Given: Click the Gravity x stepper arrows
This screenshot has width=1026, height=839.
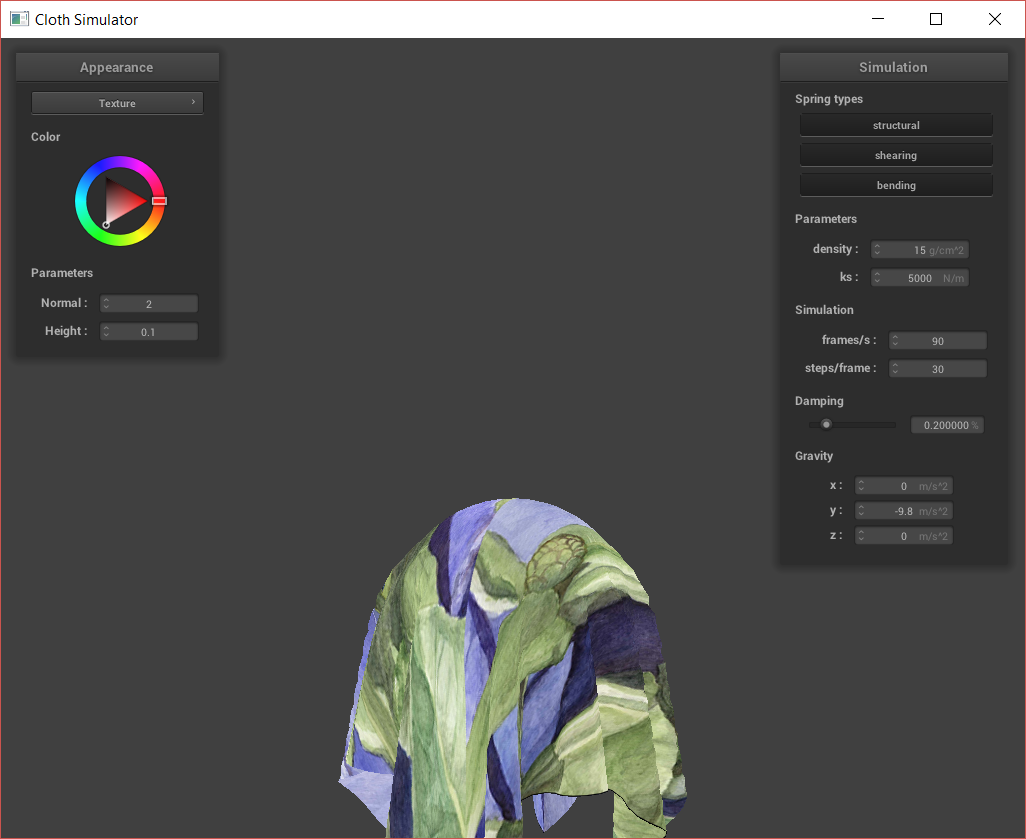Looking at the screenshot, I should coord(861,486).
